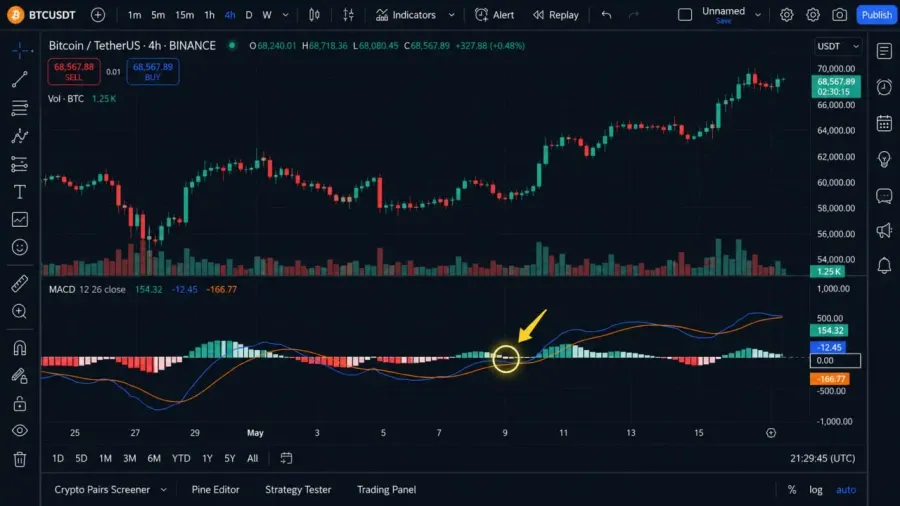Open the Fibonacci and Gann tools

(20, 108)
